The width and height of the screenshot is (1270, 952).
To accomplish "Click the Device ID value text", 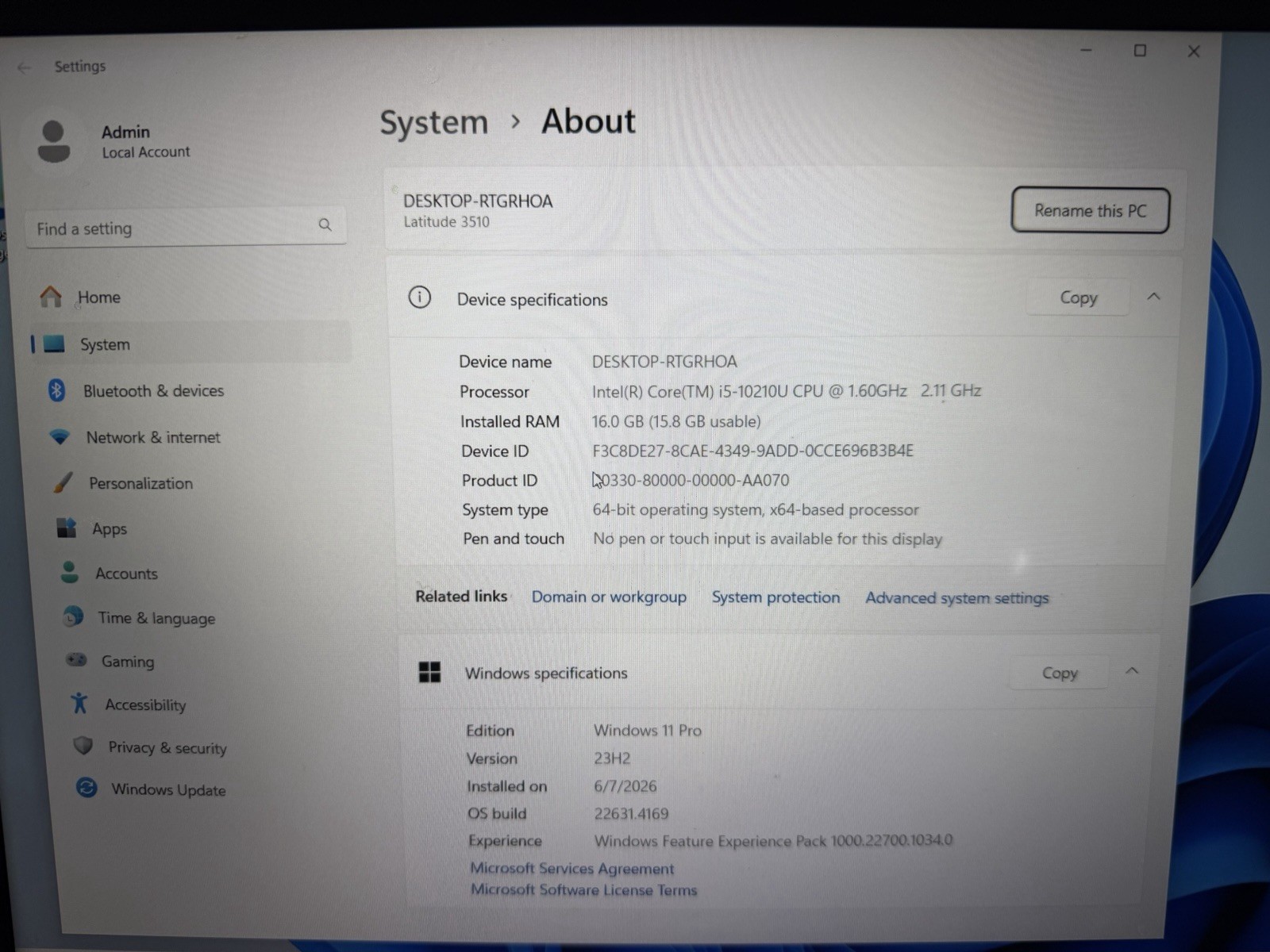I will 752,451.
